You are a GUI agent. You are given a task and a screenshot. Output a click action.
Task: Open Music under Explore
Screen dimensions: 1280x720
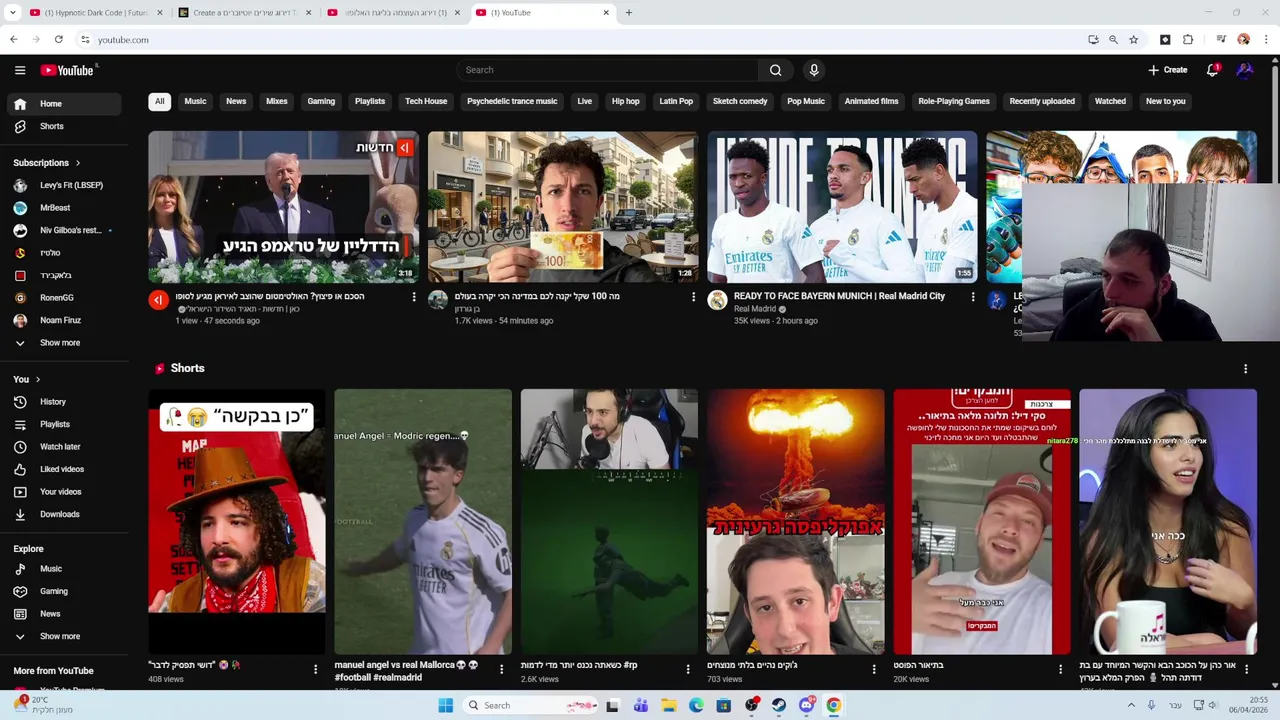tap(64, 569)
